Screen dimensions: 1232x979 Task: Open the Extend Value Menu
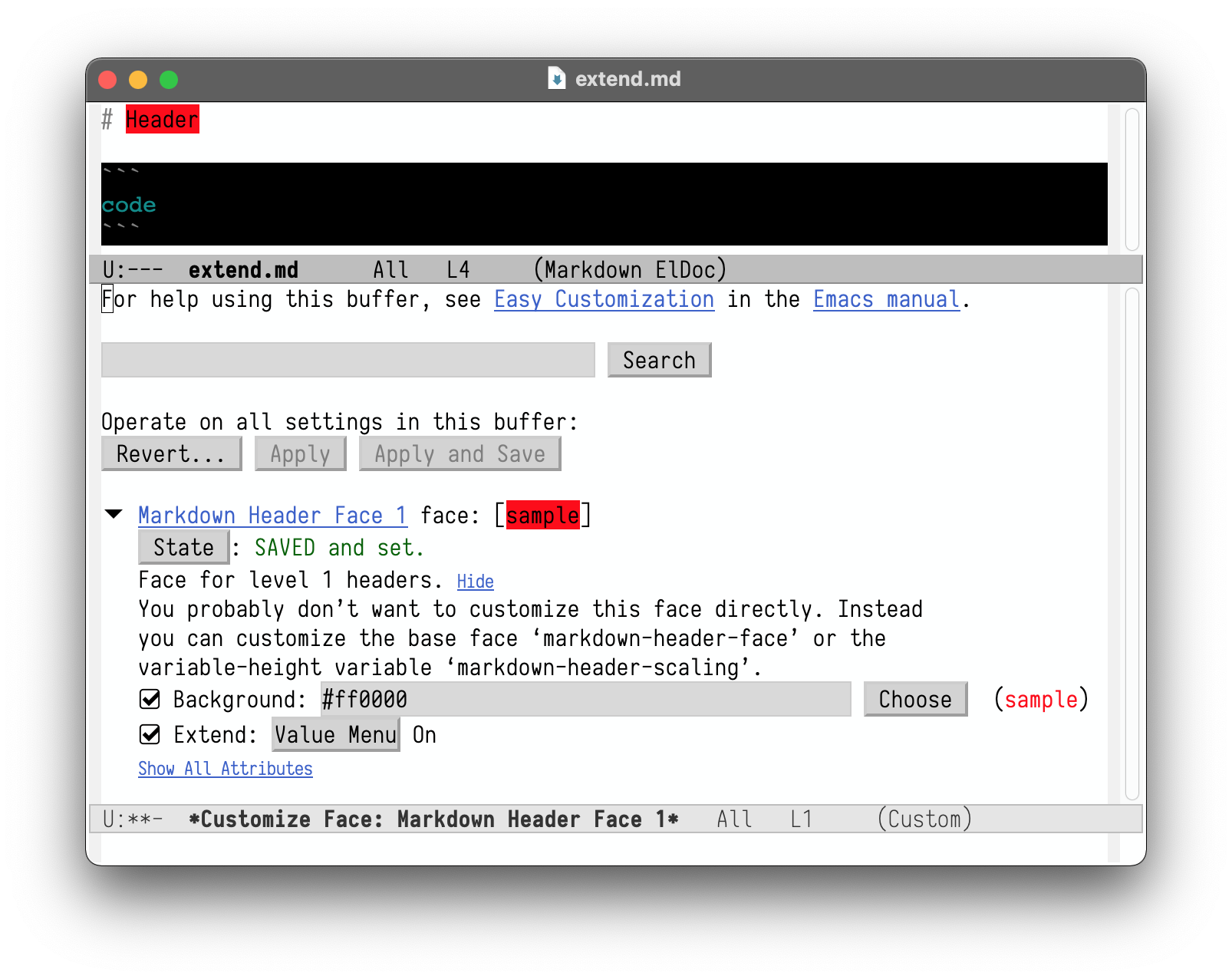(x=335, y=734)
